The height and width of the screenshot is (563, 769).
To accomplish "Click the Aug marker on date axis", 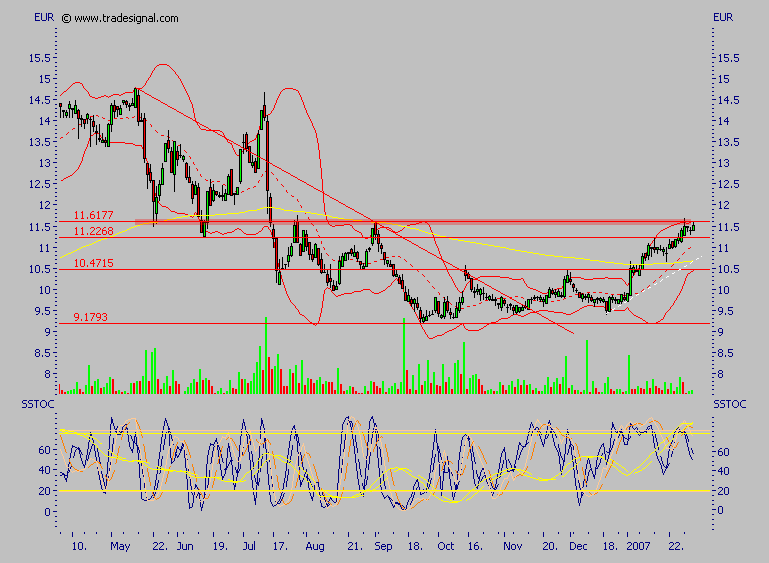I will click(315, 548).
